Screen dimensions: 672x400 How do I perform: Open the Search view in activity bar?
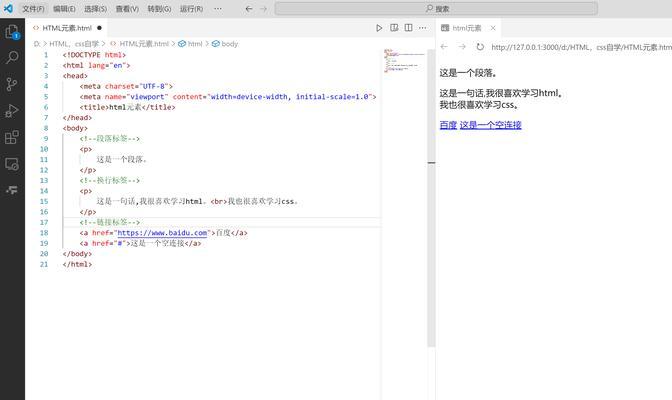[12, 57]
